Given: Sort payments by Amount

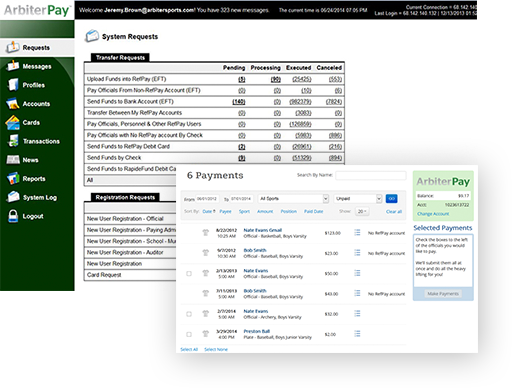Looking at the screenshot, I should pos(265,211).
